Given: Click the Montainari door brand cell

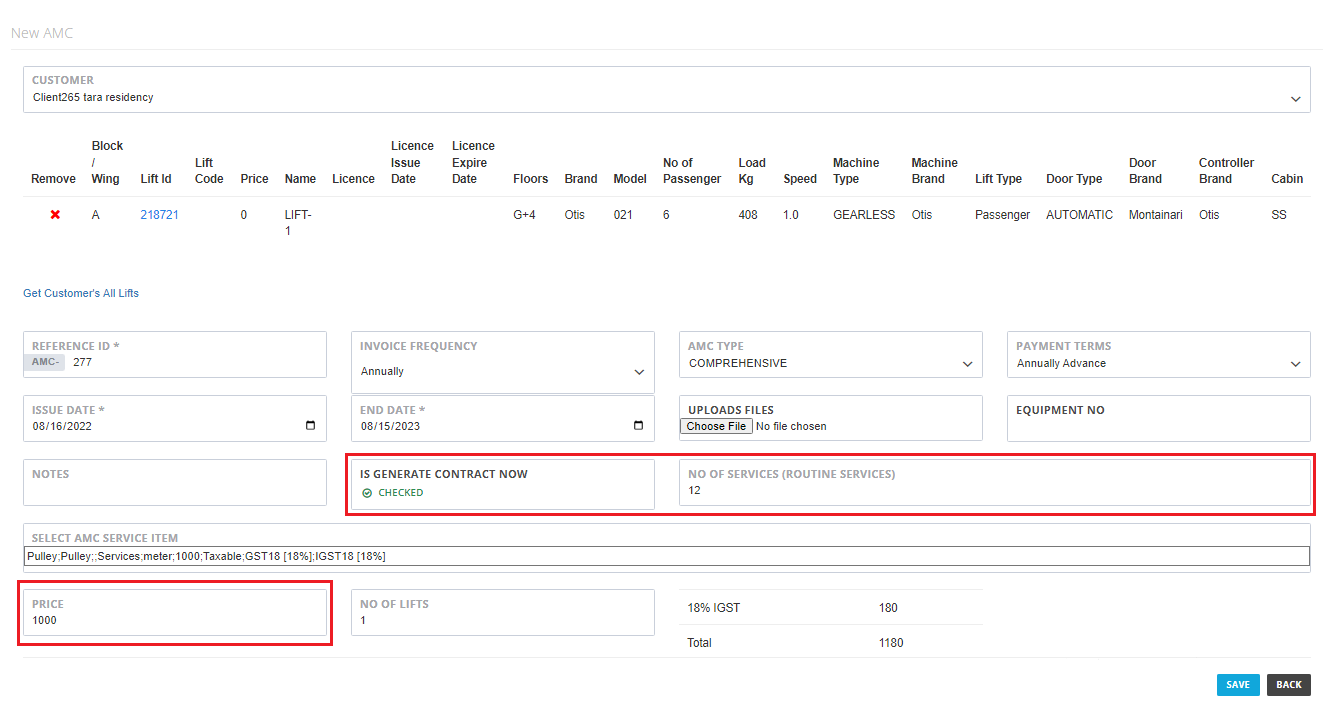Looking at the screenshot, I should click(1156, 215).
